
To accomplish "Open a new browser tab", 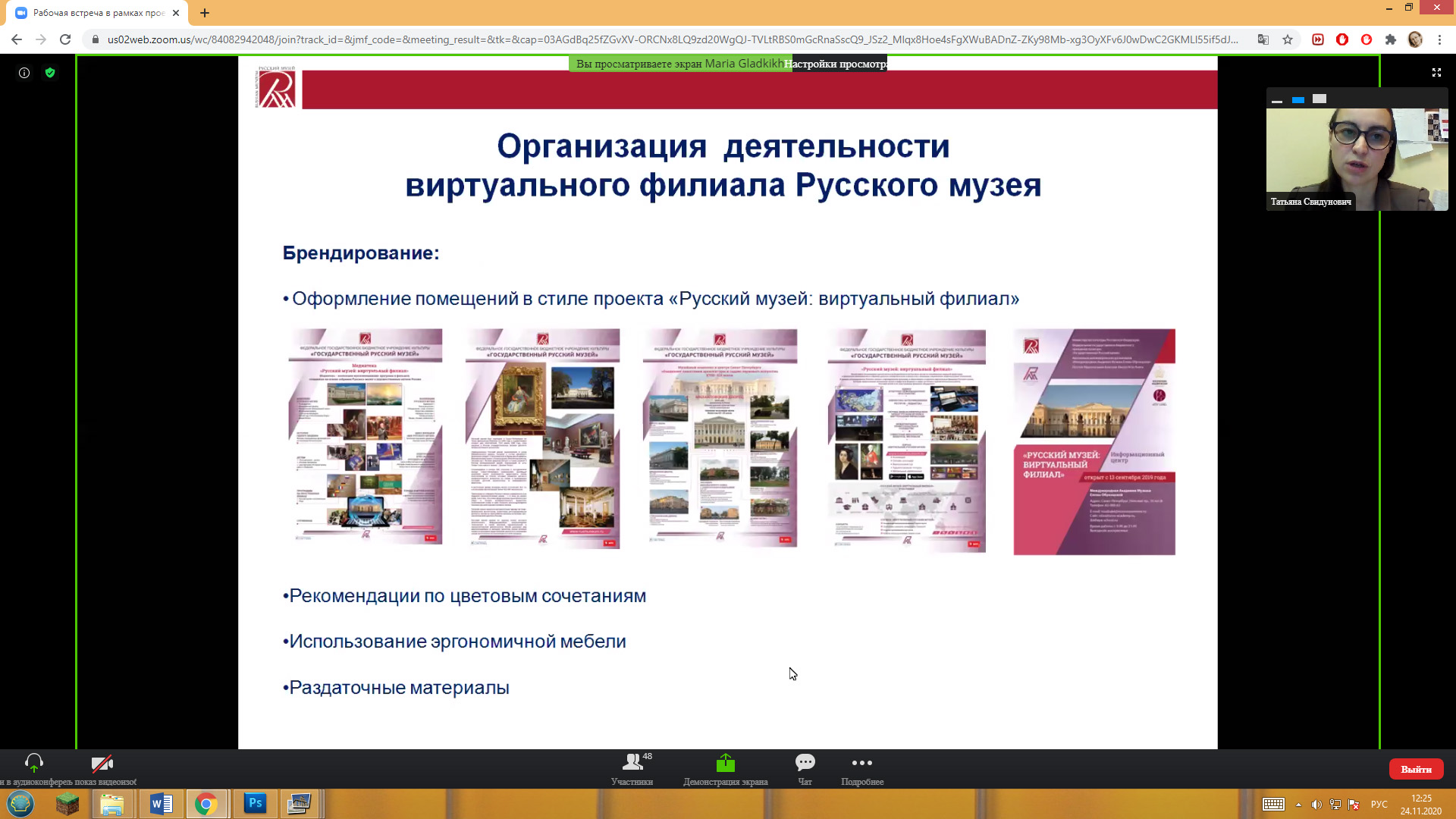I will (205, 13).
